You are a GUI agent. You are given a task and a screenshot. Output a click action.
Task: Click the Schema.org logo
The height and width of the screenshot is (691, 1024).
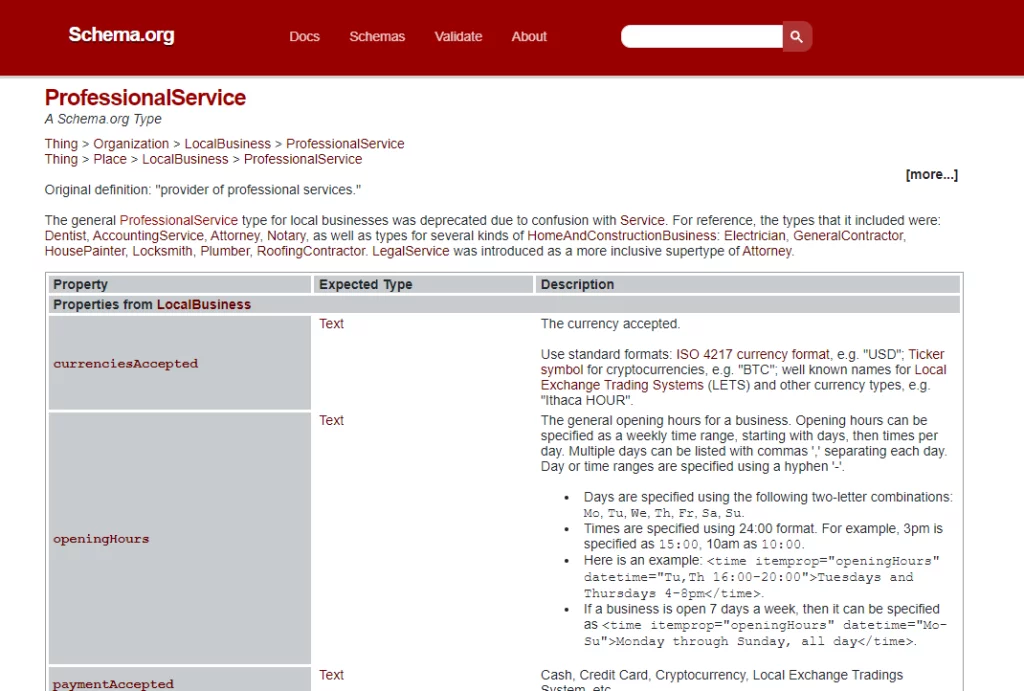[x=121, y=35]
